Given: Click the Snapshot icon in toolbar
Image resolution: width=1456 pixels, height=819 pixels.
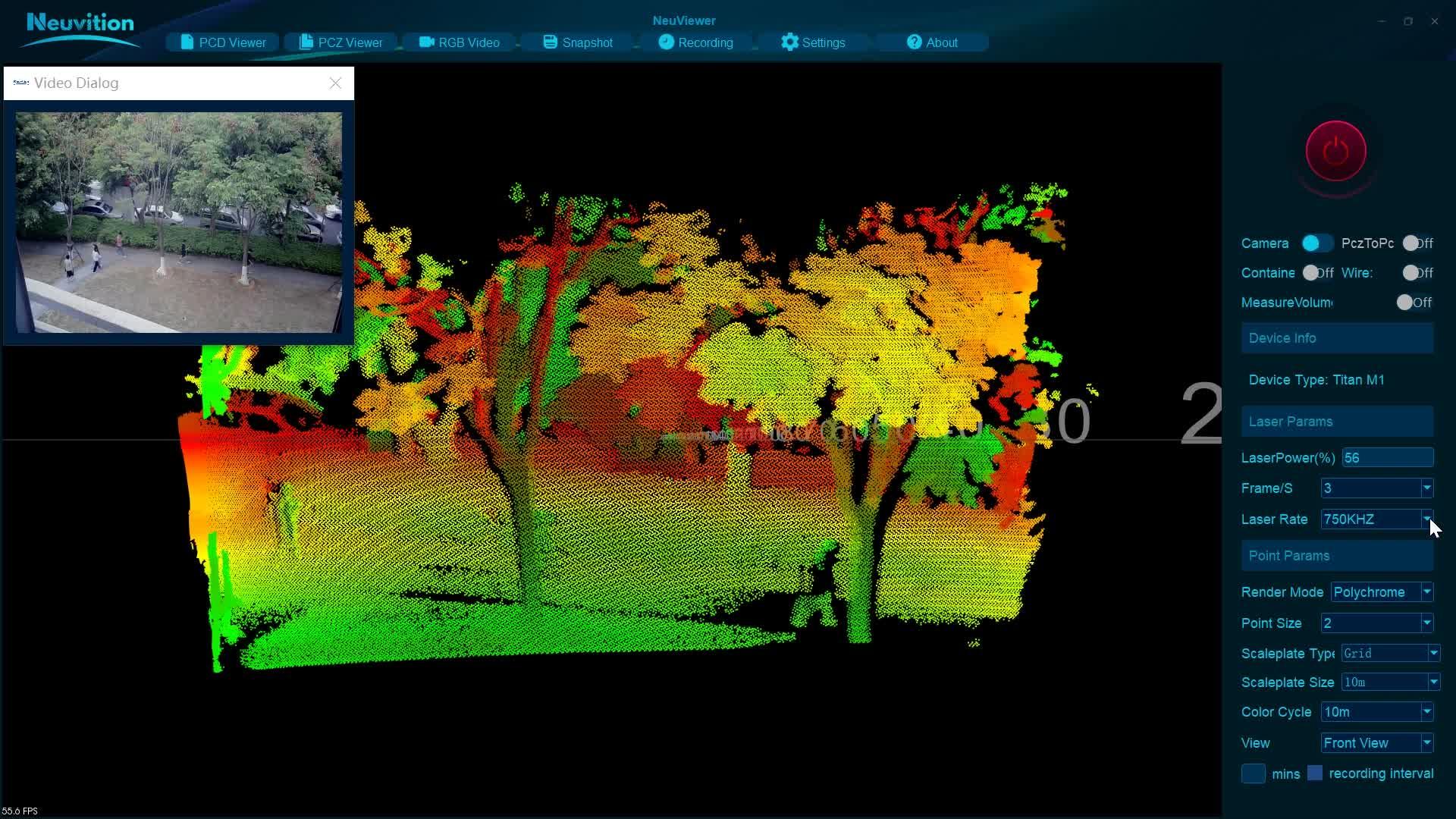Looking at the screenshot, I should (551, 42).
